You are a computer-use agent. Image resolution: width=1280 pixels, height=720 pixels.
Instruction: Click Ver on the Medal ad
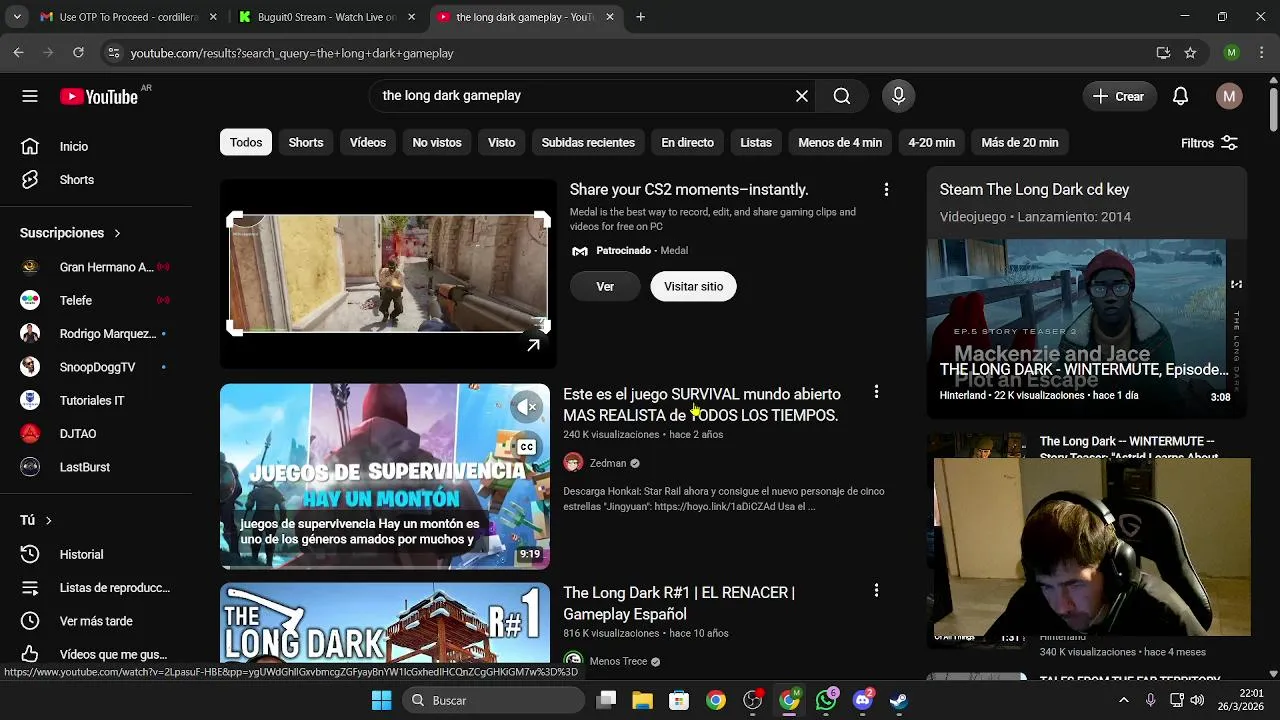[605, 287]
